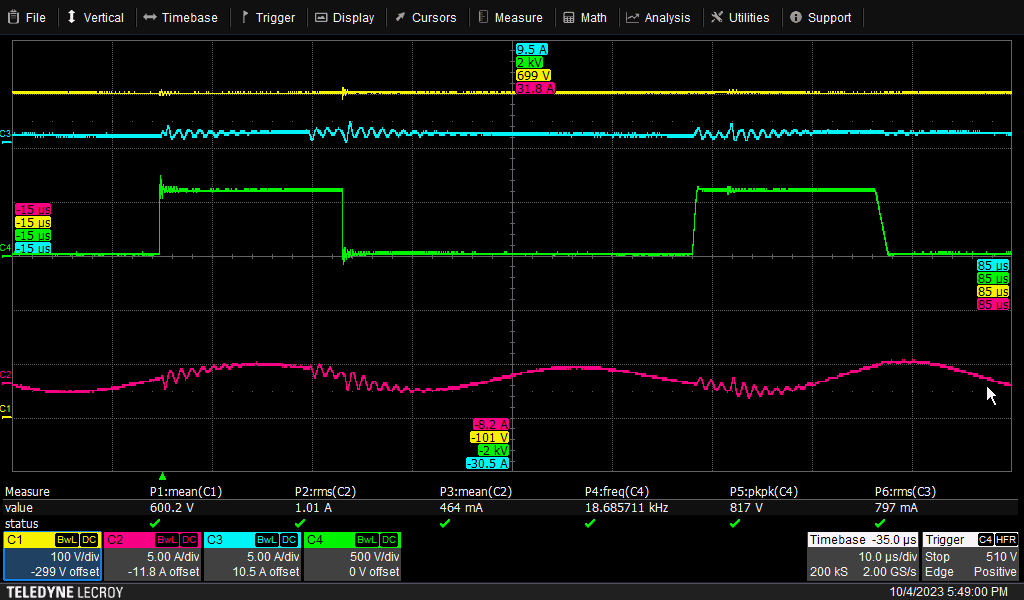Click the Measure ruler icon
This screenshot has height=600, width=1024.
pyautogui.click(x=483, y=17)
